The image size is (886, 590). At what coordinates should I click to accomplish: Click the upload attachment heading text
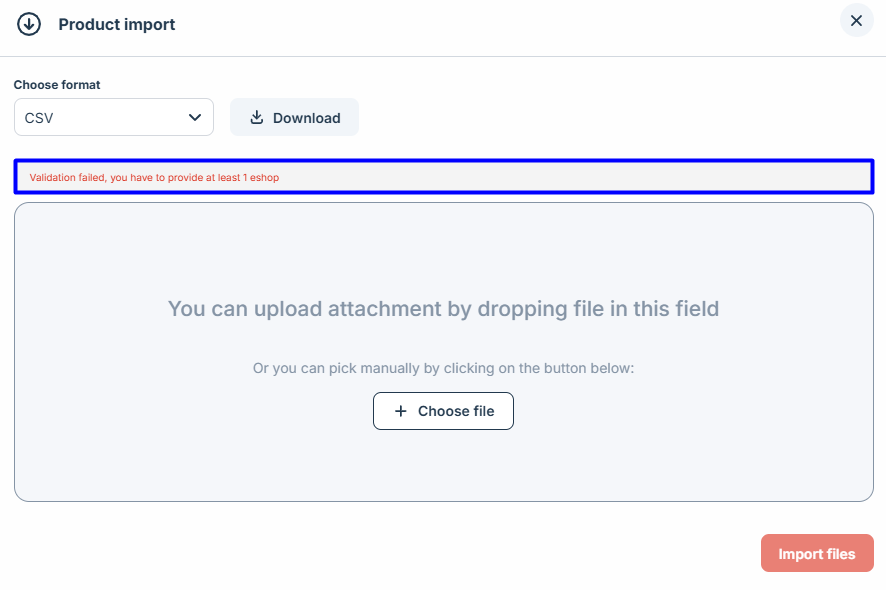(443, 308)
